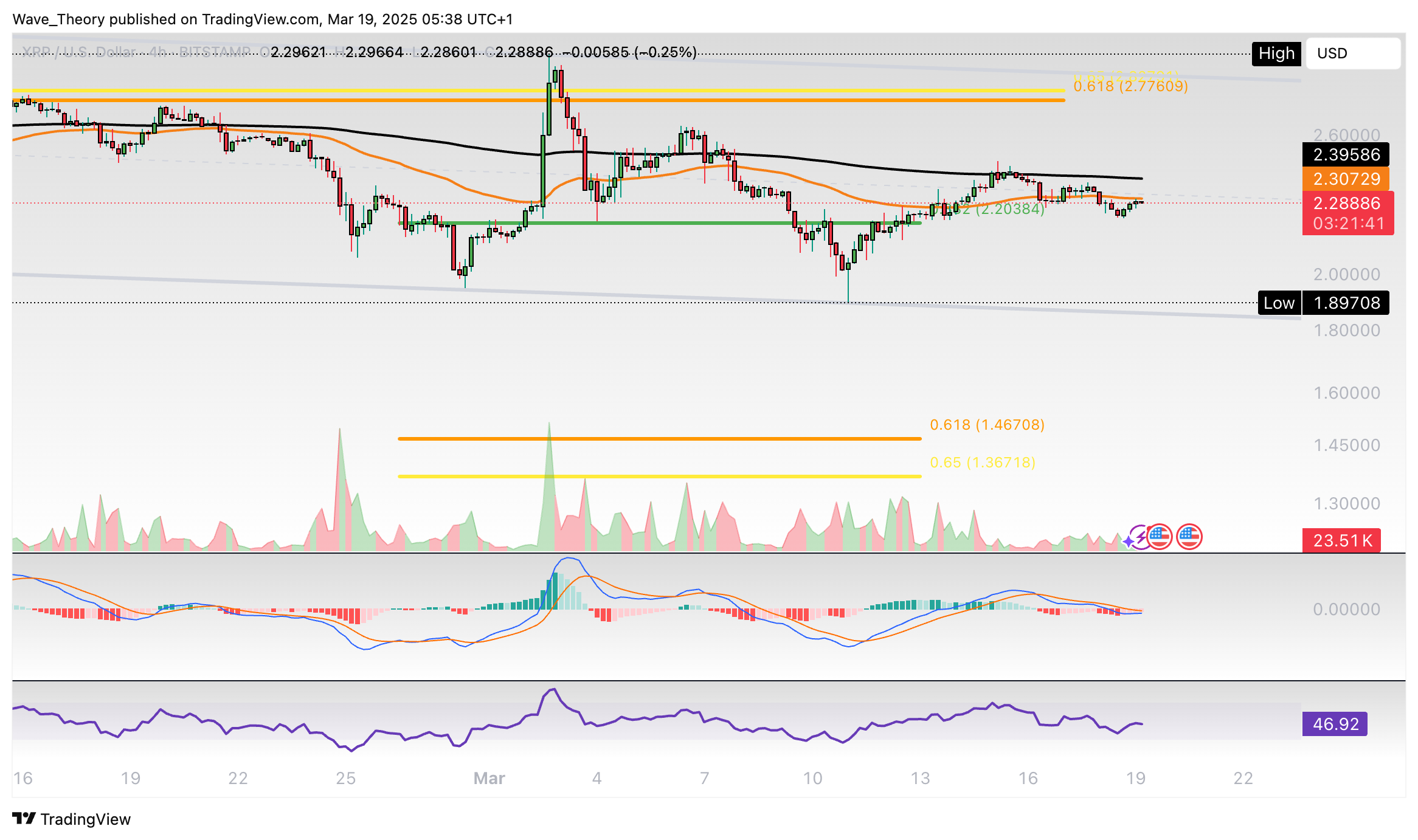Click the orange 2.30729 moving average label
This screenshot has height=840, width=1418.
click(x=1346, y=179)
